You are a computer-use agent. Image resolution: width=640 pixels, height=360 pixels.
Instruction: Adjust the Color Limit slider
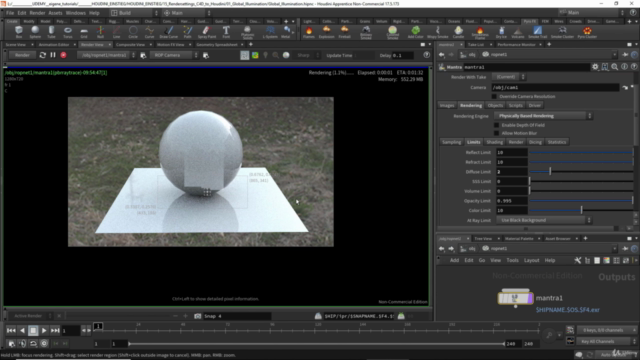pos(581,210)
